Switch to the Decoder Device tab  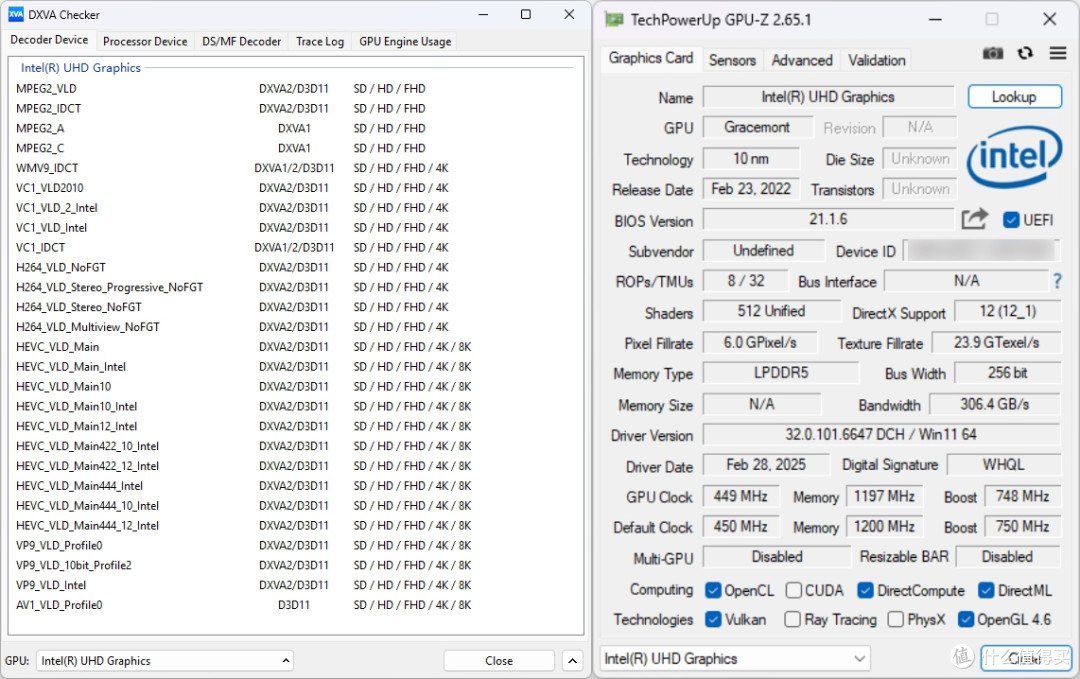49,40
